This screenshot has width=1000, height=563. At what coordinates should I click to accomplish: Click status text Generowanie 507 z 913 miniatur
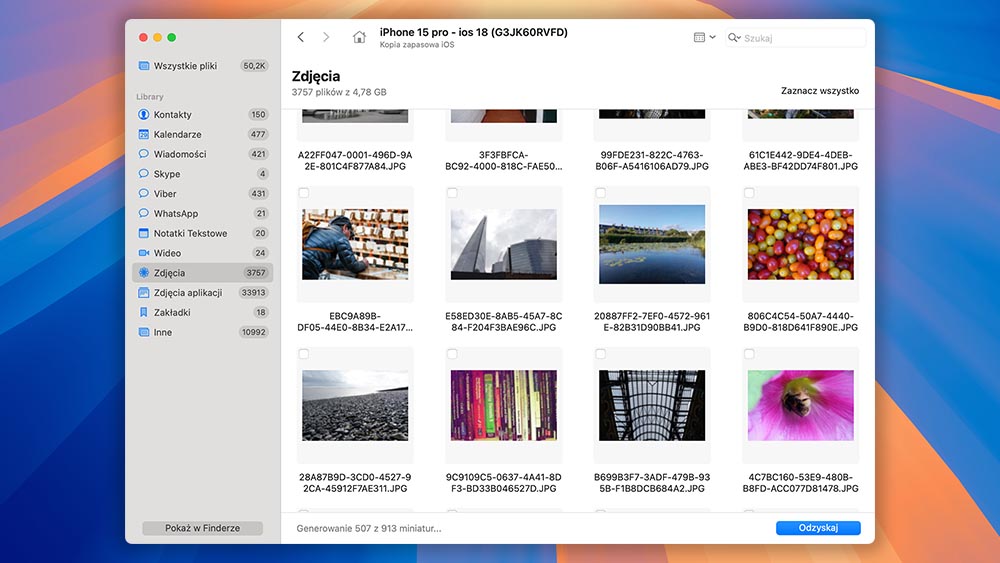369,528
